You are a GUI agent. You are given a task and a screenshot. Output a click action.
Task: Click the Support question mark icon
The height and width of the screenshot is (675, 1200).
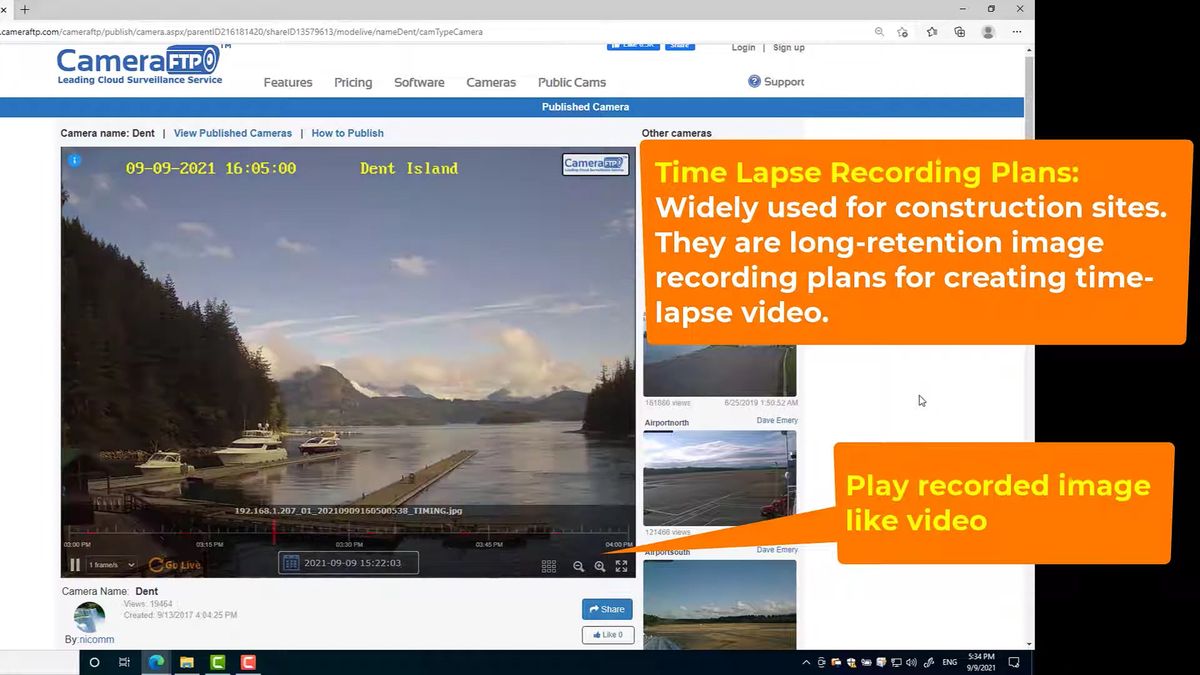click(754, 81)
